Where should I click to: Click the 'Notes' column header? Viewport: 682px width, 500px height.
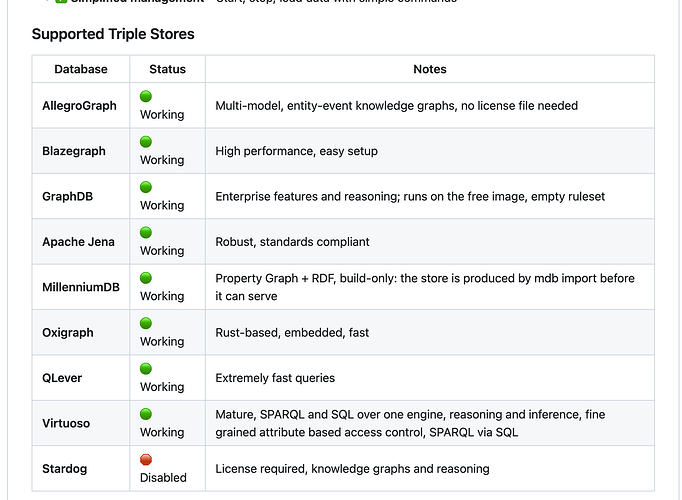pyautogui.click(x=430, y=69)
